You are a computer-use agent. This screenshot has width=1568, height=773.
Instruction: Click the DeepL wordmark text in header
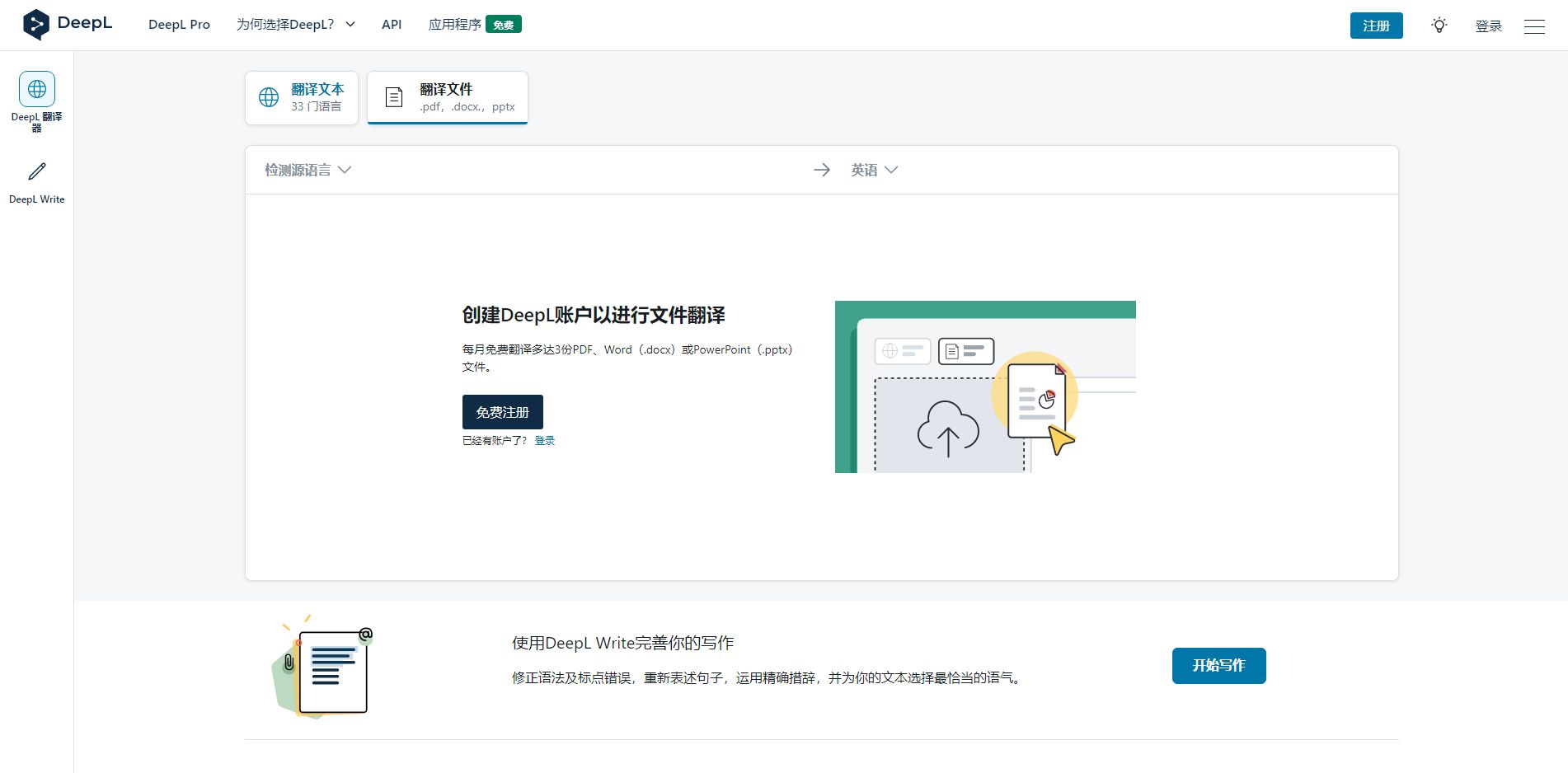pyautogui.click(x=85, y=23)
